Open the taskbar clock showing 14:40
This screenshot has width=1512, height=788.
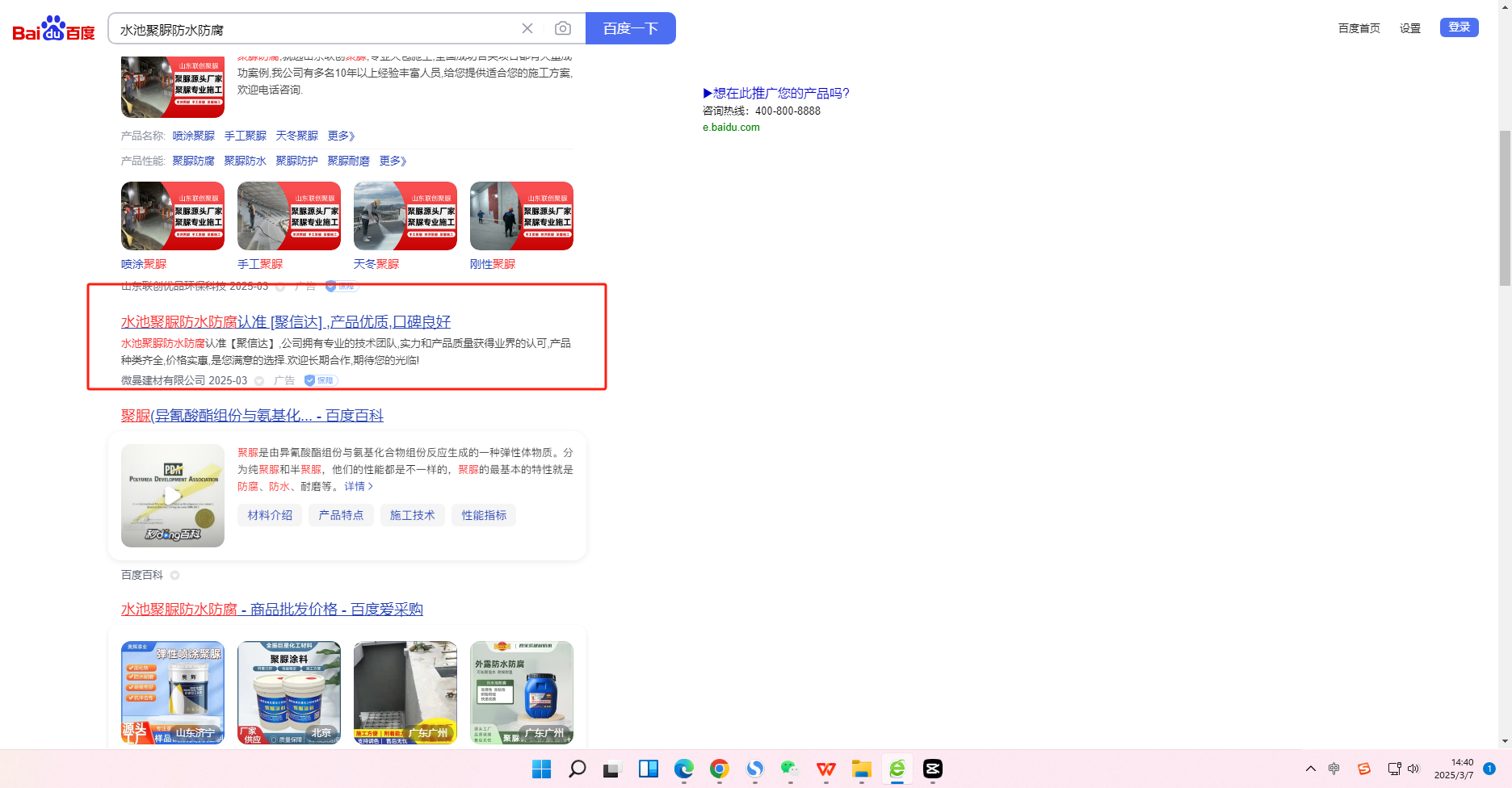1454,769
